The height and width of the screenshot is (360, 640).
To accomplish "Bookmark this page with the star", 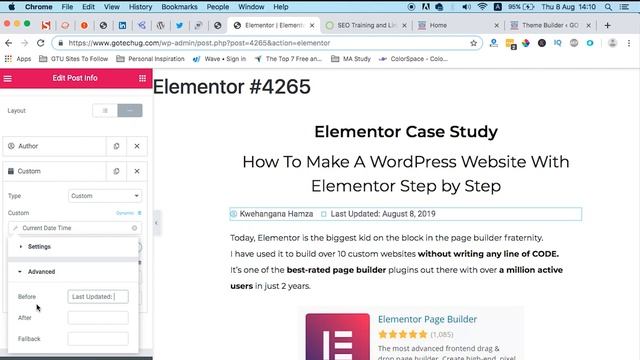I will (x=473, y=43).
